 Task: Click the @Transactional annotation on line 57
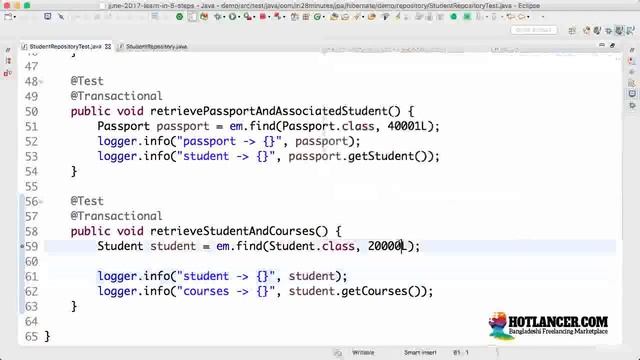[116, 216]
